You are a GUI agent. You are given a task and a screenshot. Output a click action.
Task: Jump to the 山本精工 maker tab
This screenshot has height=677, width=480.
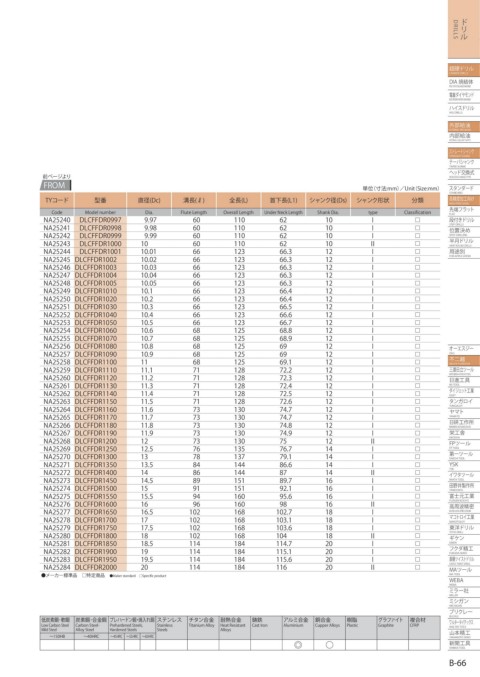click(464, 634)
